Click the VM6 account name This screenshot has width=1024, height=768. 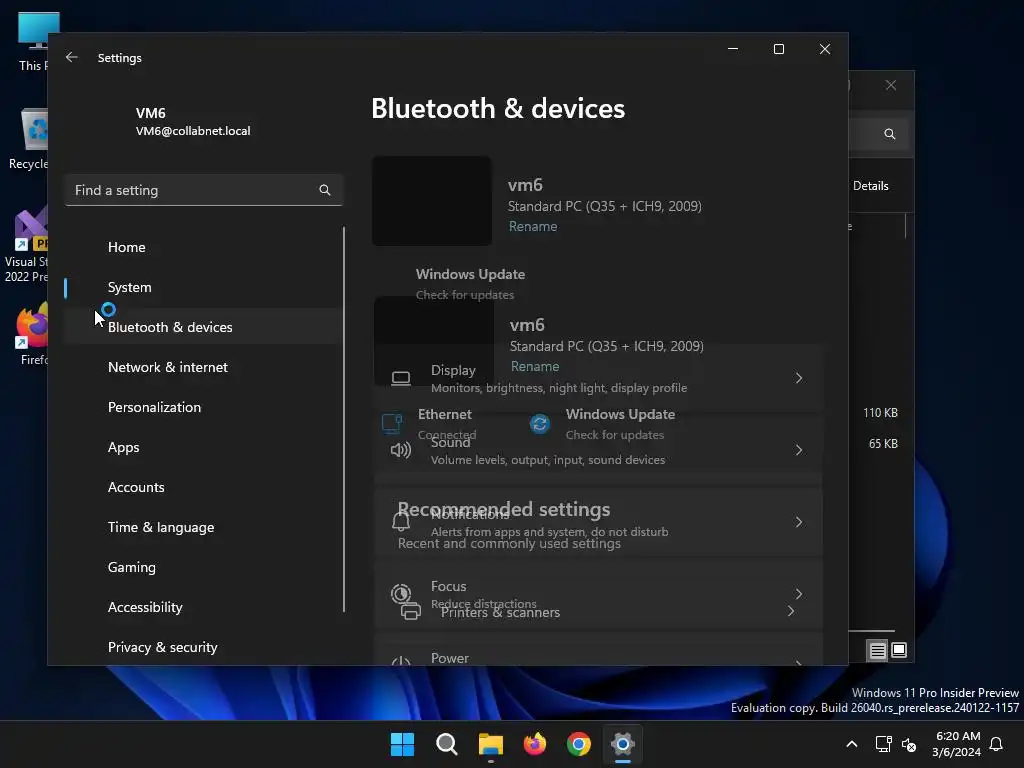coord(150,113)
